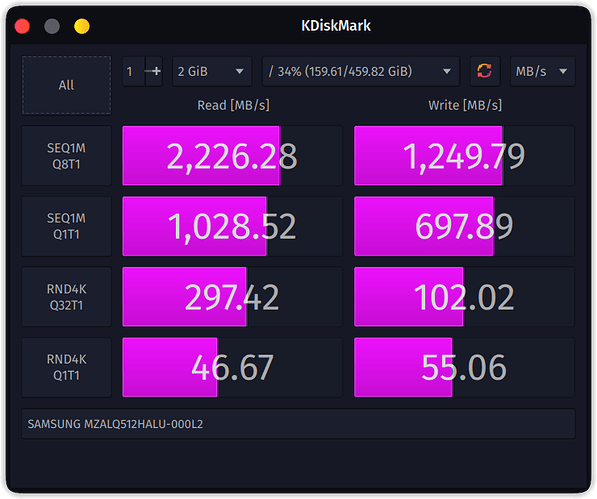The image size is (597, 499).
Task: Select the 55.06 write result field
Action: click(464, 367)
